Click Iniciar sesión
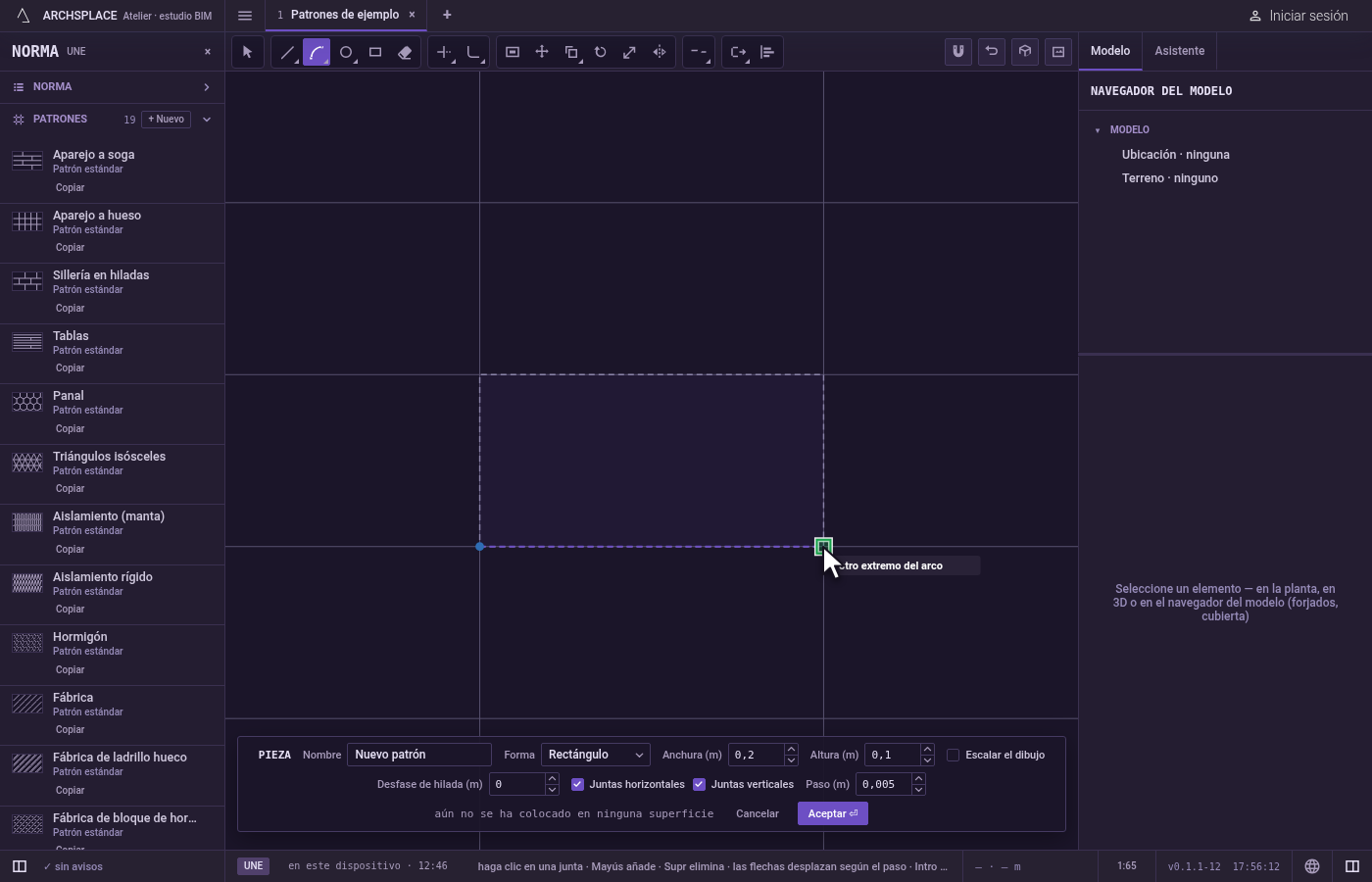The image size is (1372, 882). coord(1298,16)
